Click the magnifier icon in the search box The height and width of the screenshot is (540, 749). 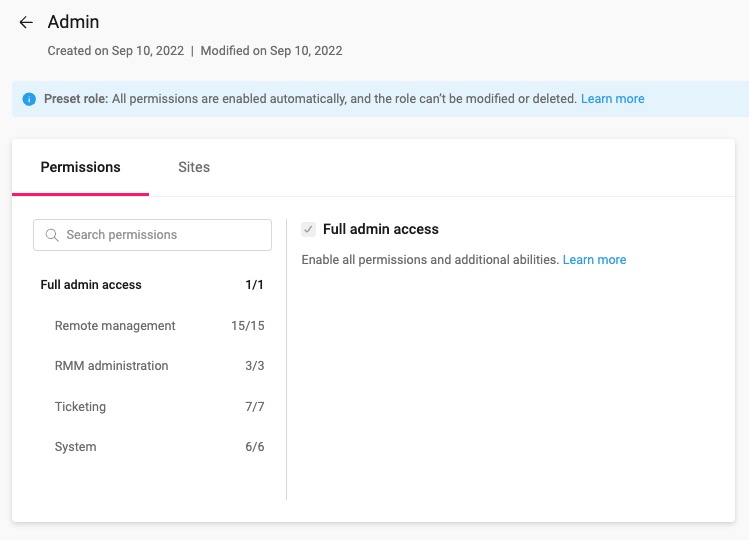tap(52, 235)
